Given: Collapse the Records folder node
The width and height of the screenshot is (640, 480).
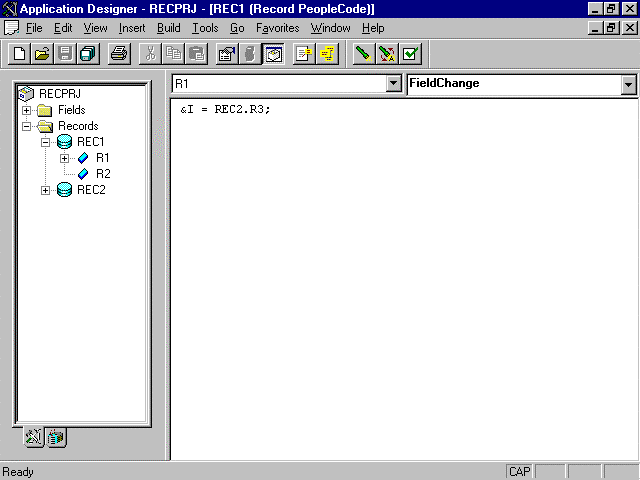Looking at the screenshot, I should pyautogui.click(x=27, y=126).
